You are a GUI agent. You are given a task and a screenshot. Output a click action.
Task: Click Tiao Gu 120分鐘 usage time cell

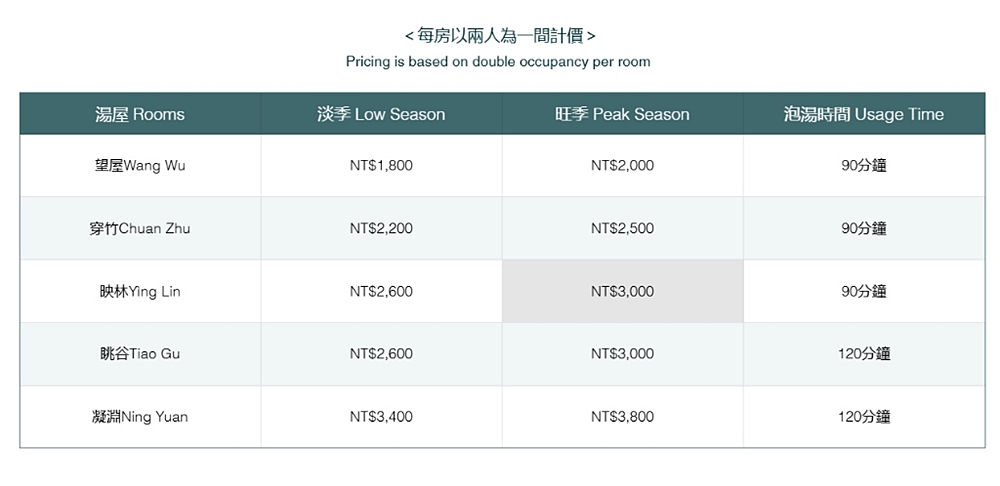(864, 354)
